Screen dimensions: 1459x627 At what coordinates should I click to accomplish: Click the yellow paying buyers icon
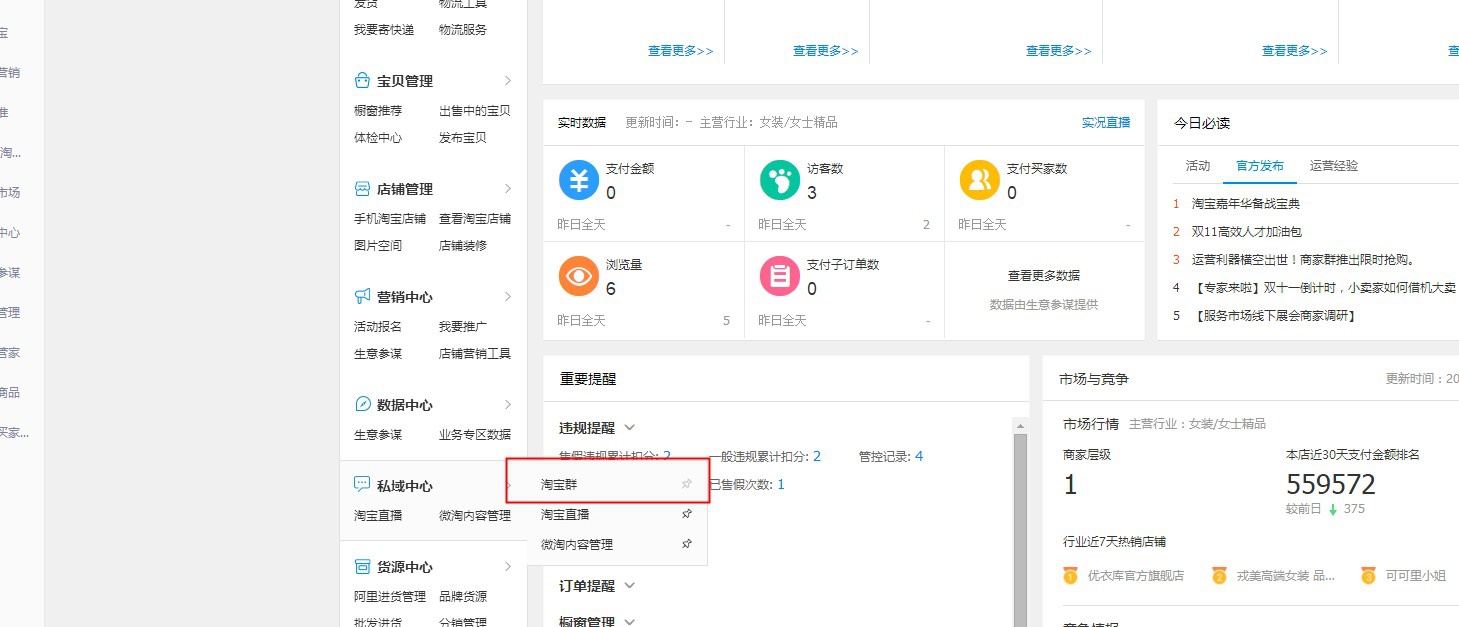tap(979, 180)
